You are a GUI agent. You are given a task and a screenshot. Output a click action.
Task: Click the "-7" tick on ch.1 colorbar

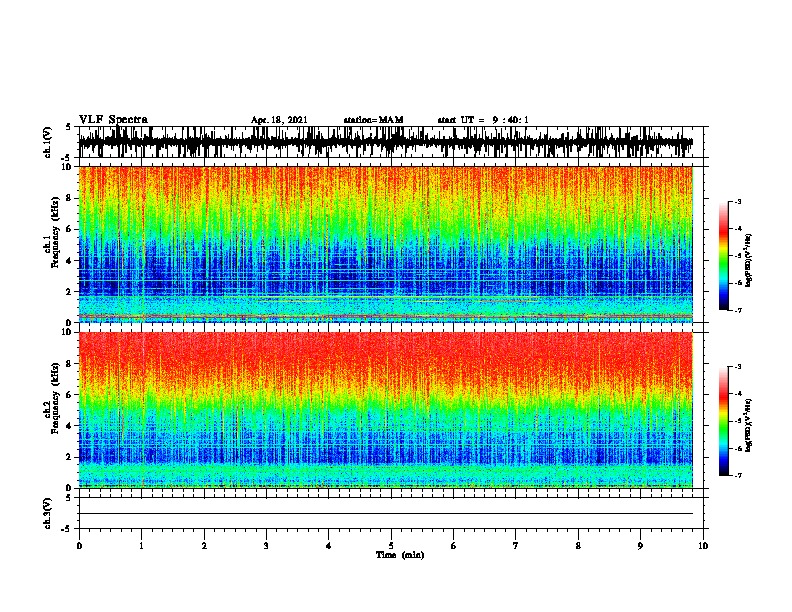click(738, 310)
